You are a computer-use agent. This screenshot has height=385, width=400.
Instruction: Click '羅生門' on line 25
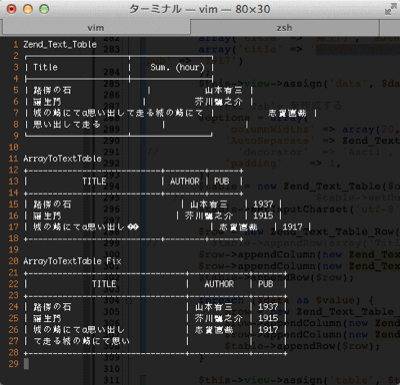pyautogui.click(x=47, y=318)
